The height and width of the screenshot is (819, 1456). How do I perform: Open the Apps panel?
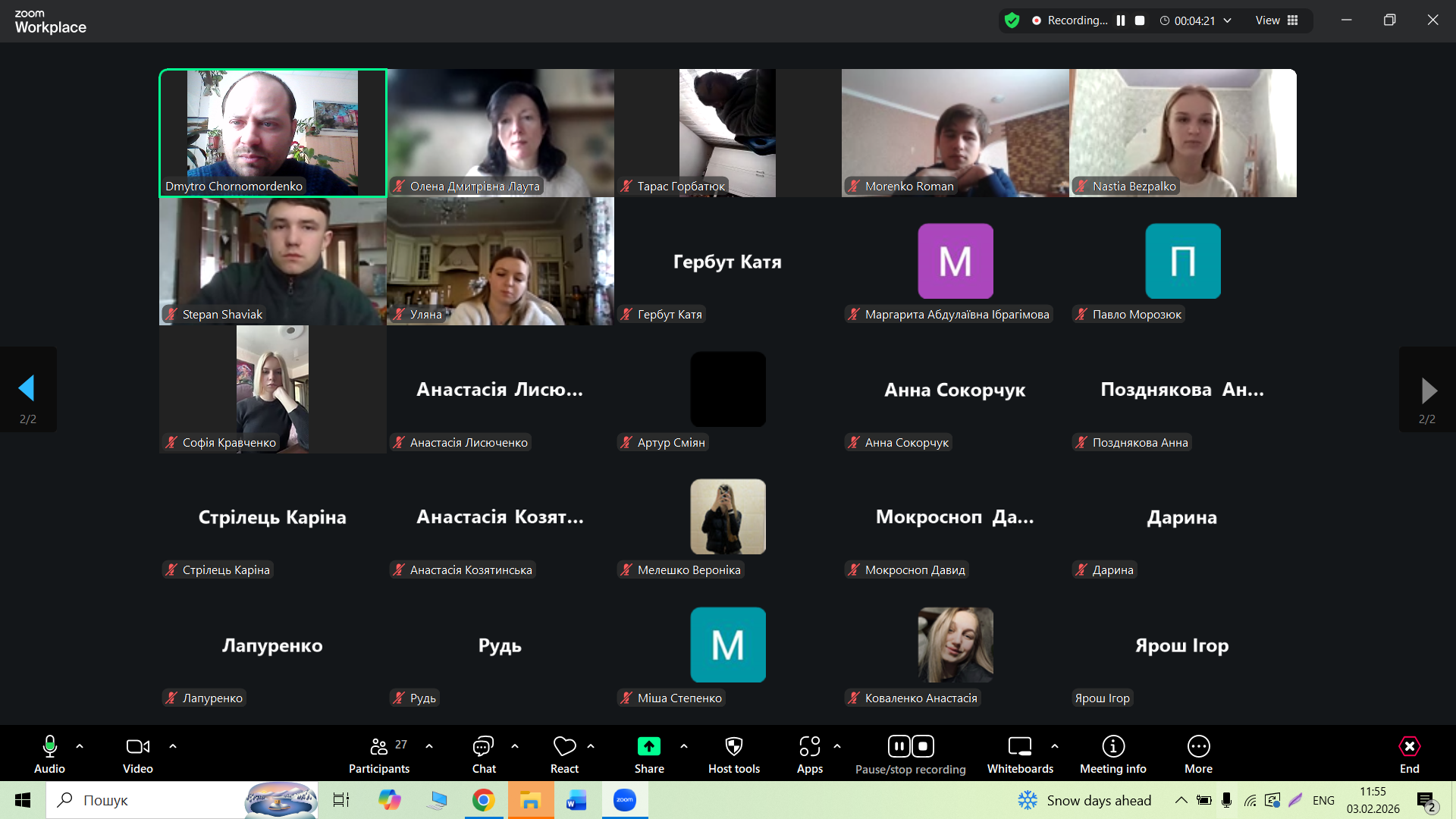click(x=809, y=755)
